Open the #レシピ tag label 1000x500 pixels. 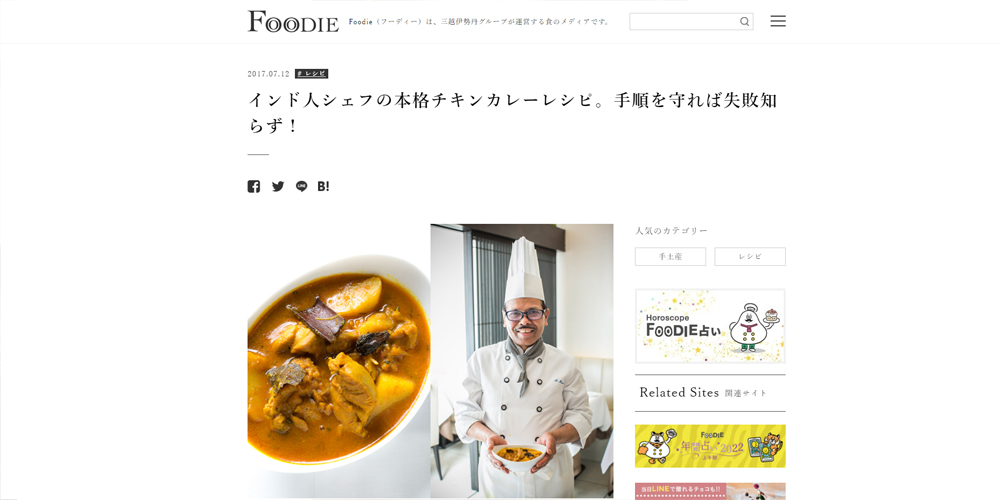click(311, 74)
